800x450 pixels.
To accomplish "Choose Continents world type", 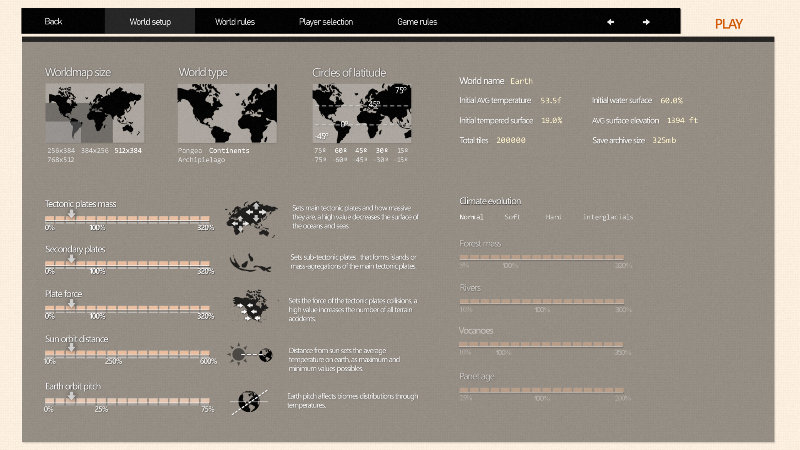I will coord(229,151).
